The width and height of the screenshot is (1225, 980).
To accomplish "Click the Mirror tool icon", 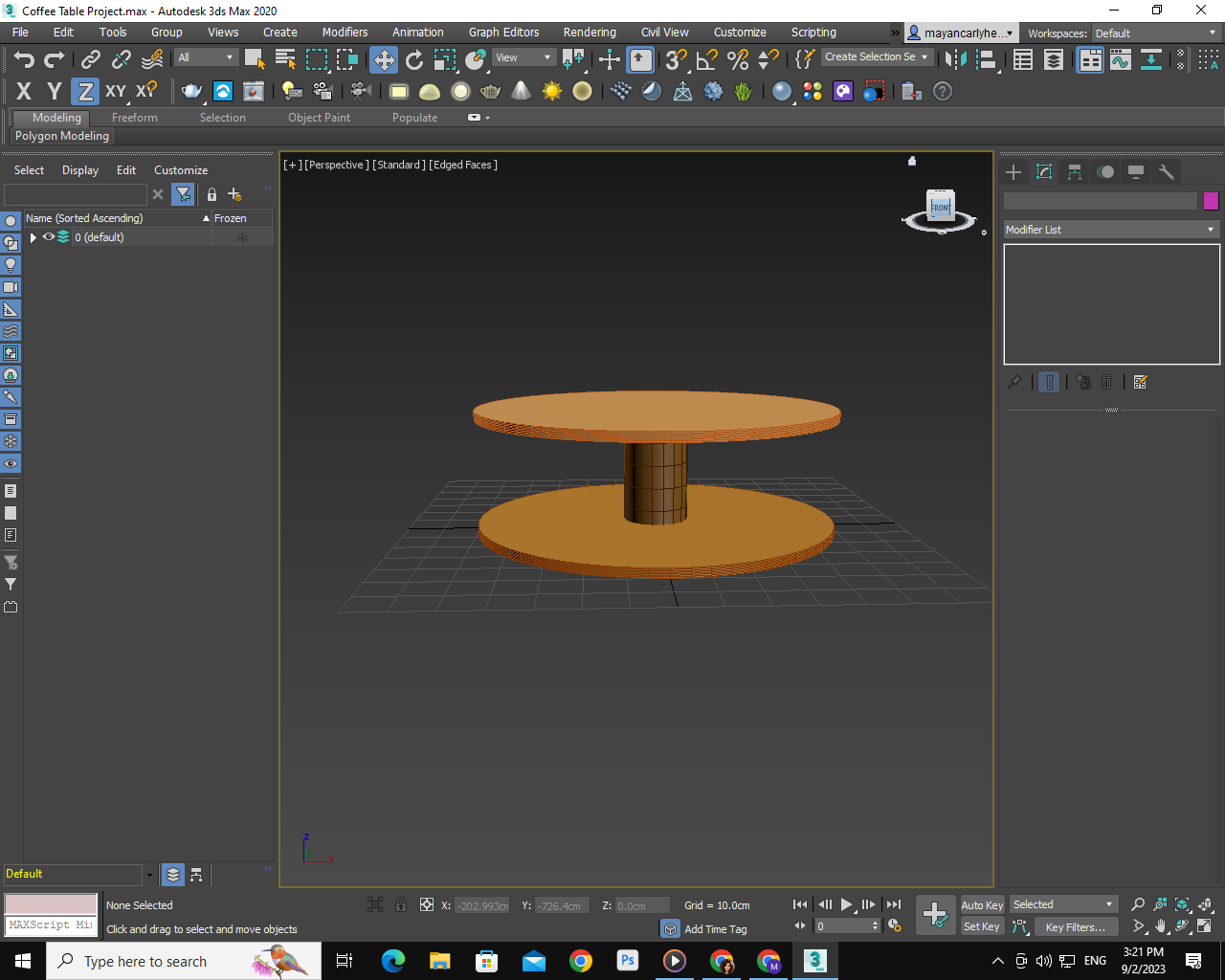I will 954,59.
